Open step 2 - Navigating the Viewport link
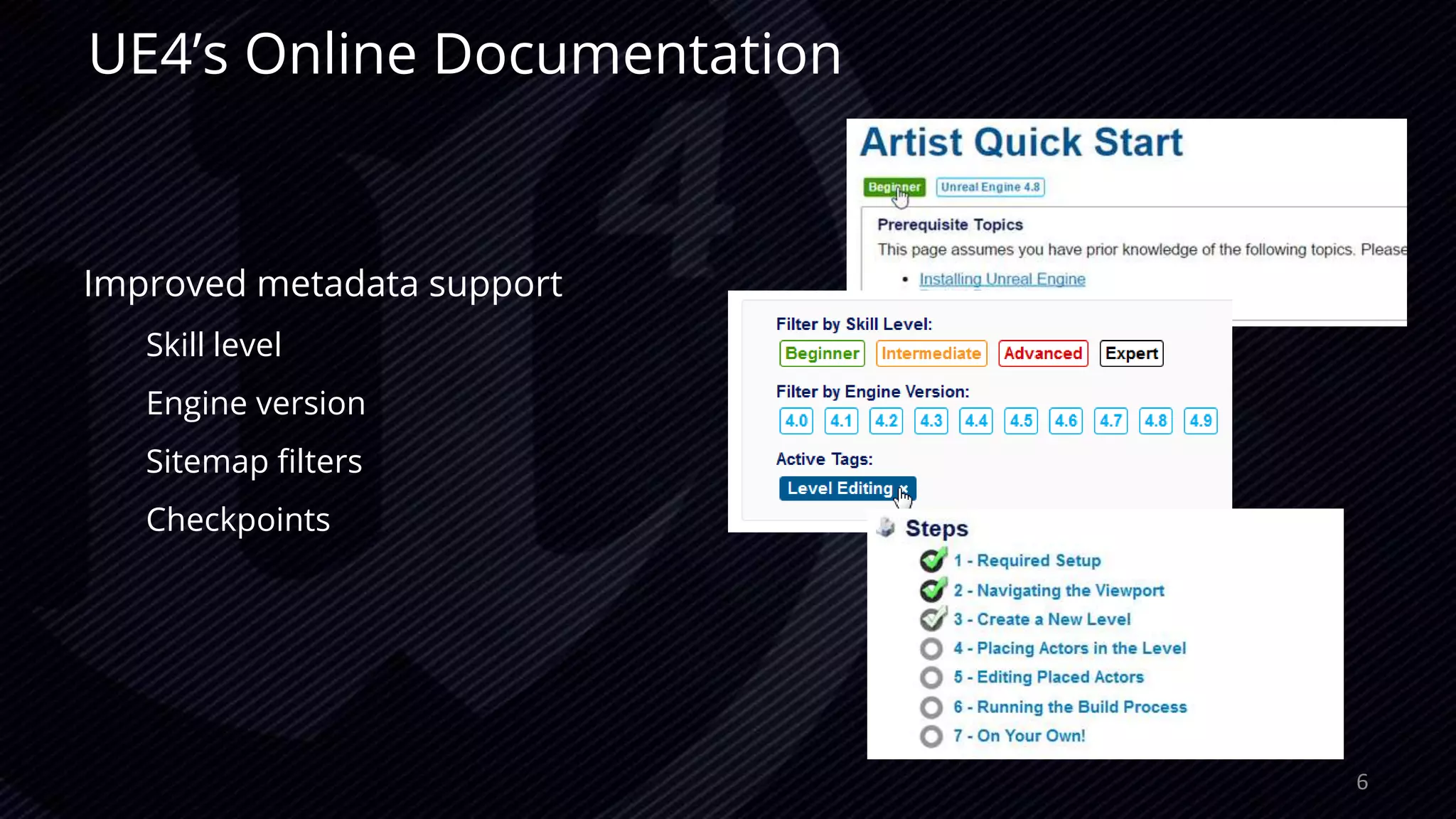This screenshot has height=819, width=1456. 1059,590
